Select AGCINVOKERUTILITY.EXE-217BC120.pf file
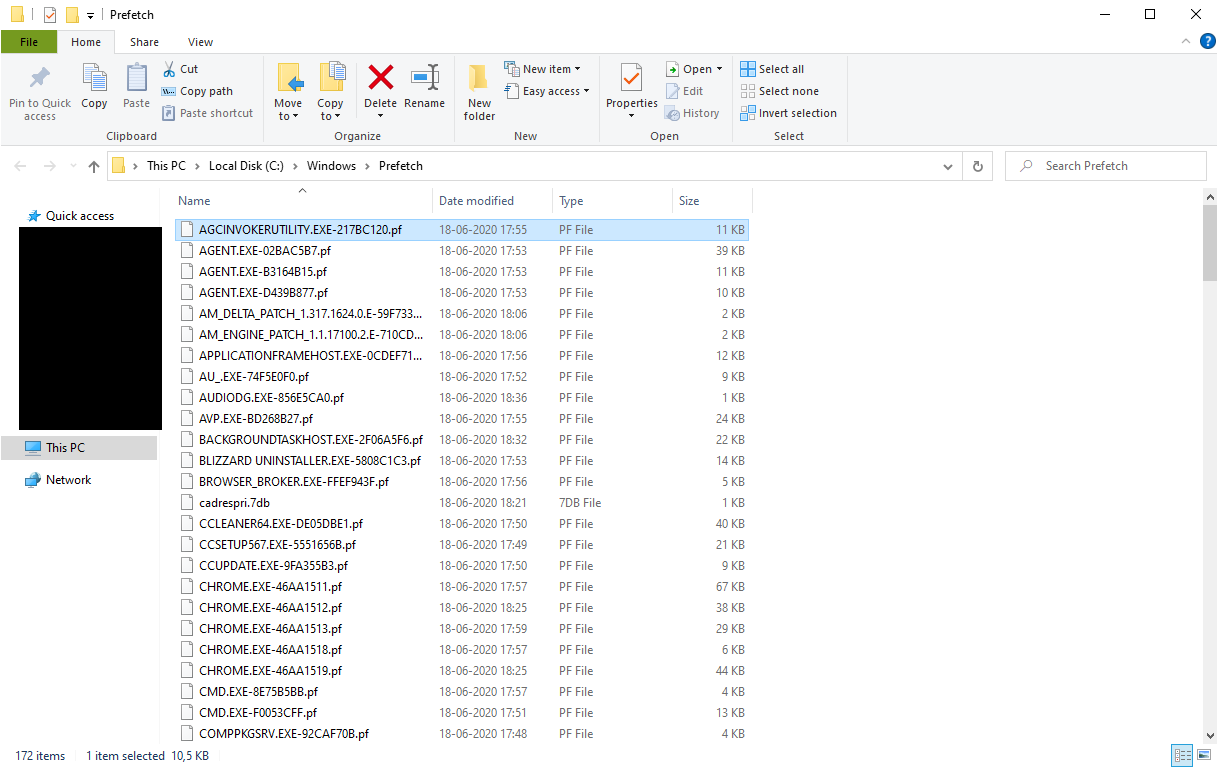This screenshot has height=768, width=1217. [x=461, y=230]
